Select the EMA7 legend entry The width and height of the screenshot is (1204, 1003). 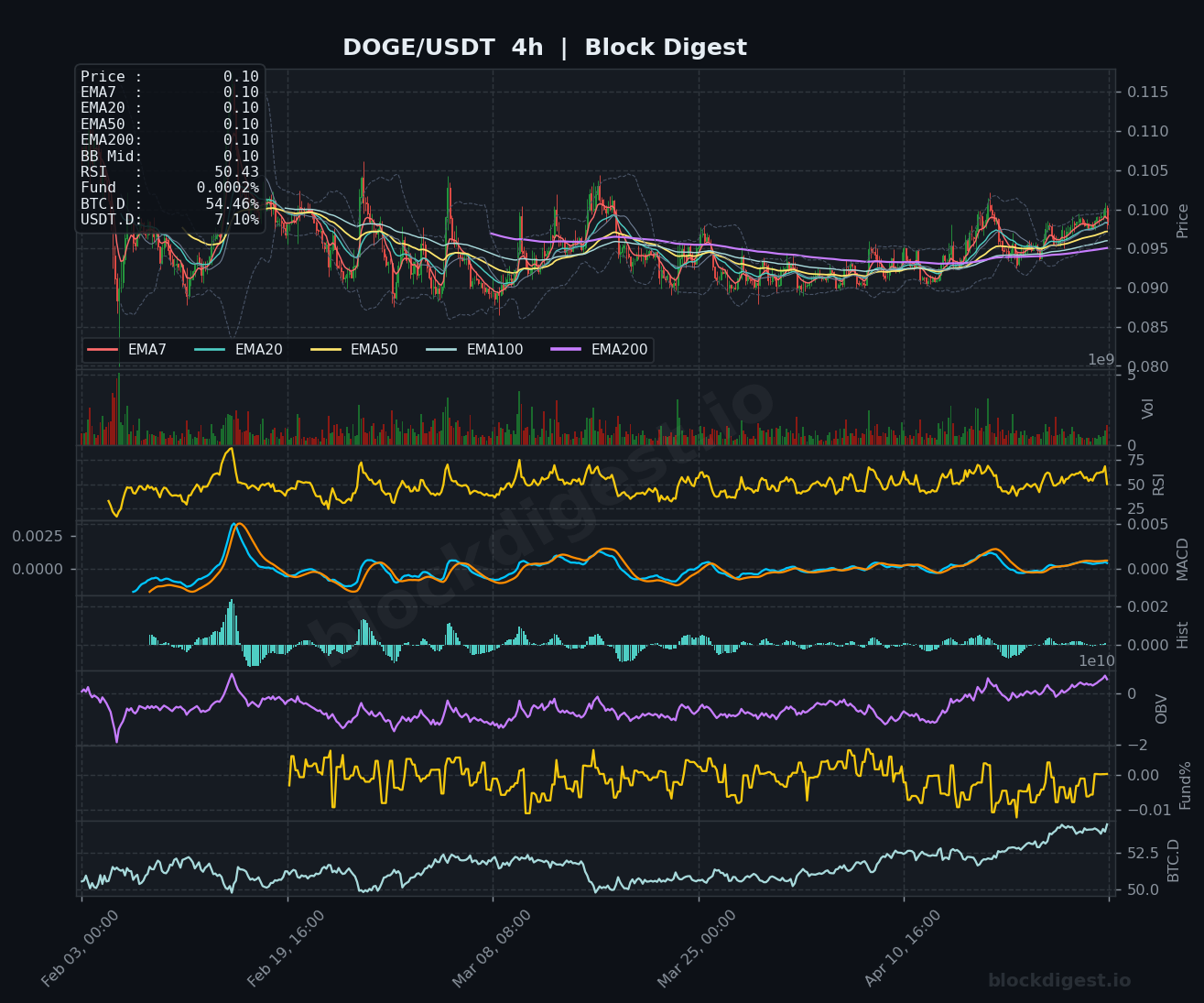click(x=127, y=350)
